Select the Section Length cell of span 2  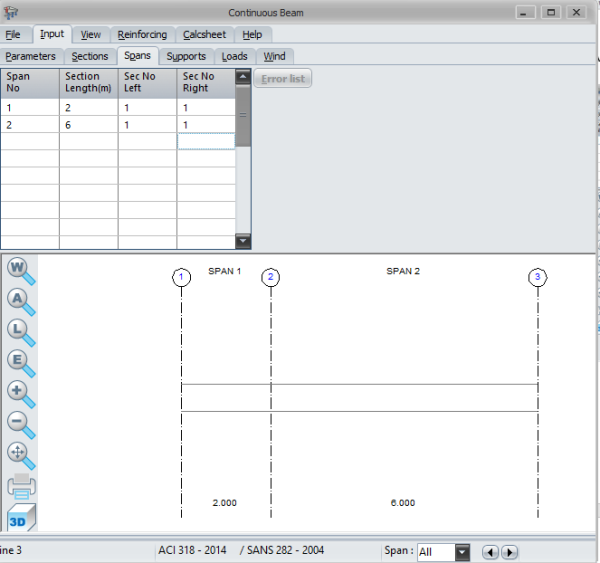point(88,124)
